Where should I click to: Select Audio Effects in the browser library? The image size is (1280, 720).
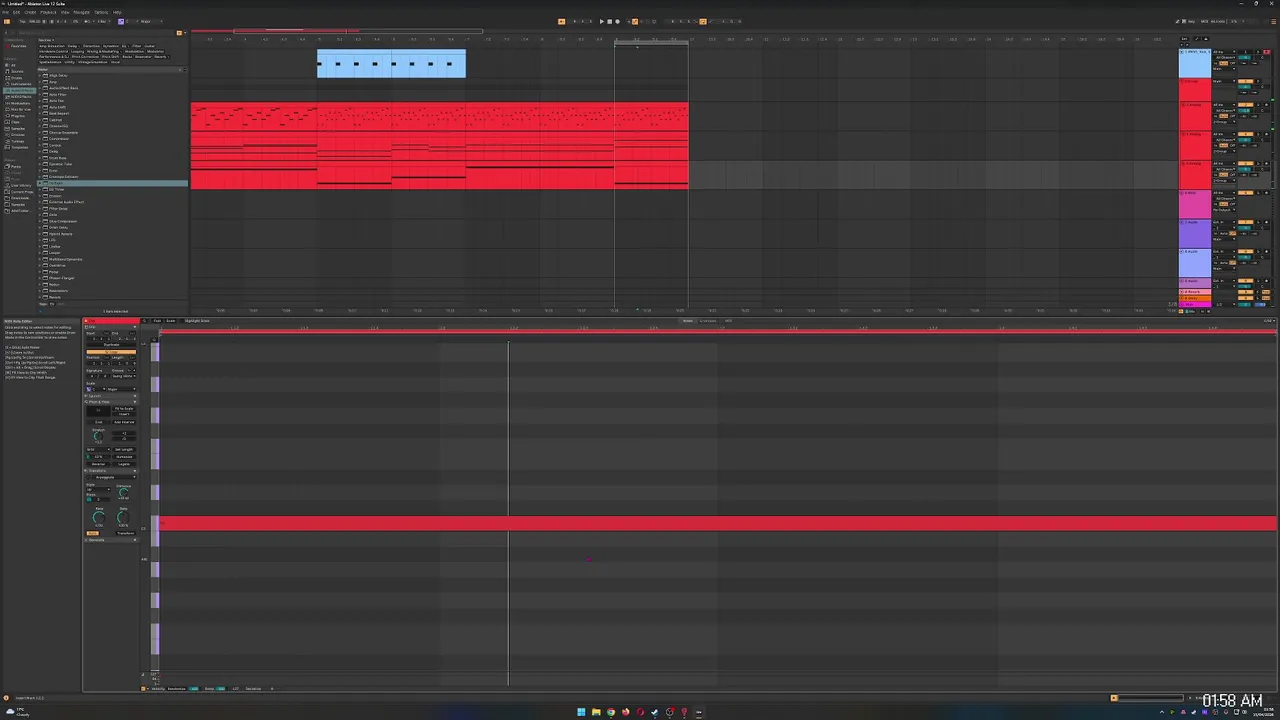point(21,90)
